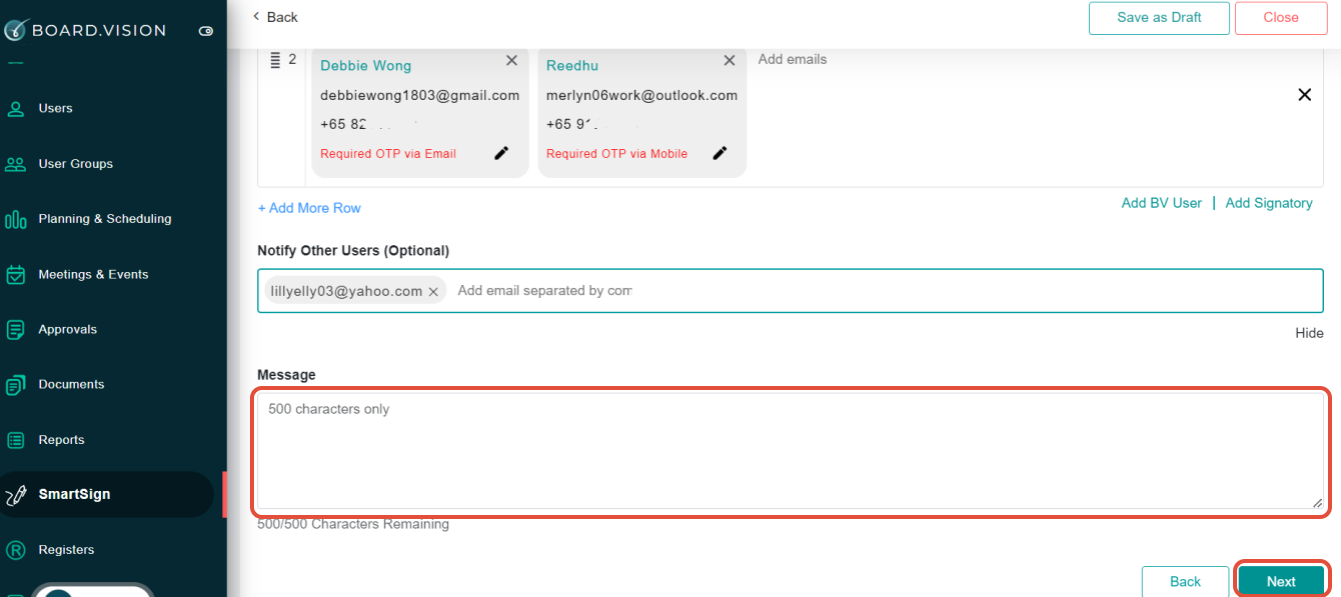The image size is (1341, 597).
Task: Remove lillyelly03@yahoo.com email chip
Action: coord(433,292)
